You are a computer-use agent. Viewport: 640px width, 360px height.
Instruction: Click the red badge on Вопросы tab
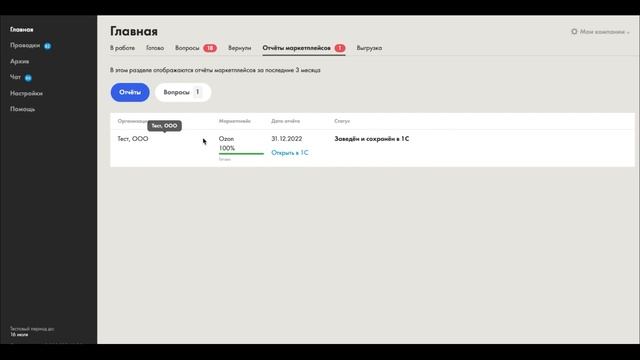click(x=210, y=48)
